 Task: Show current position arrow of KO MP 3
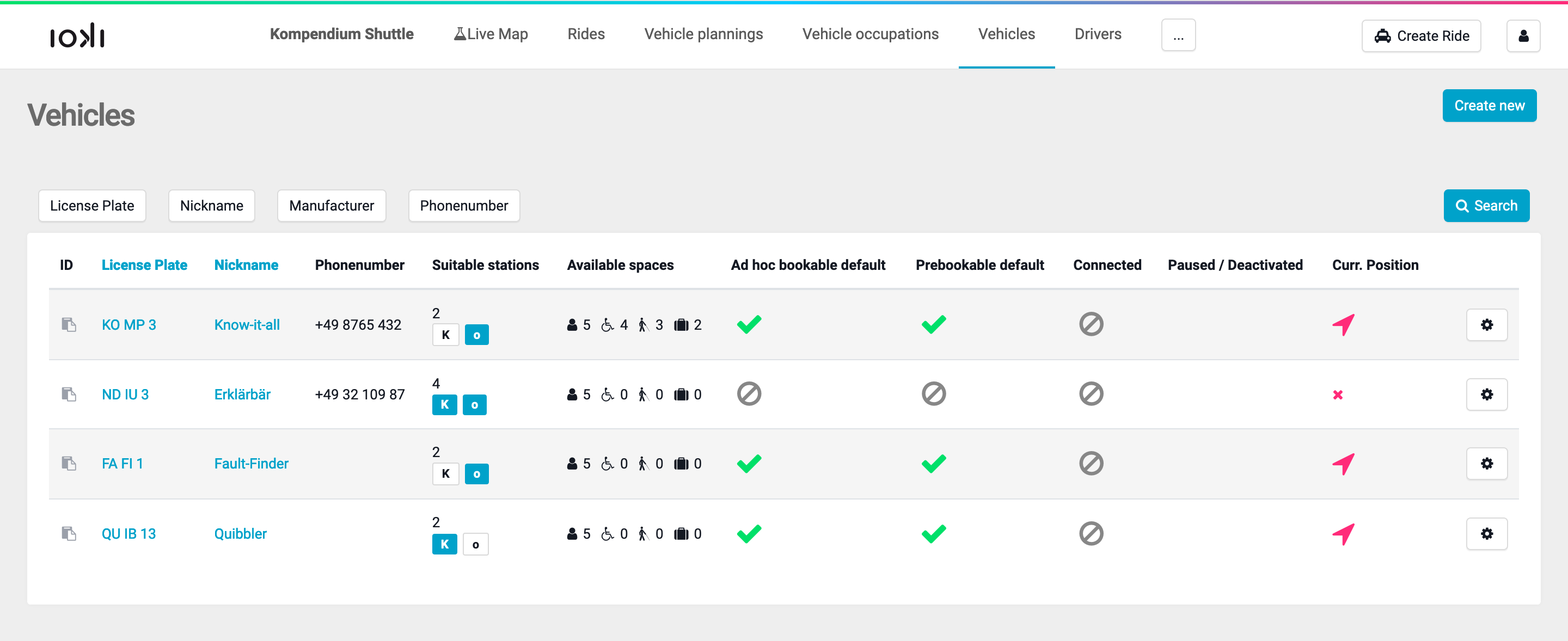[1343, 325]
